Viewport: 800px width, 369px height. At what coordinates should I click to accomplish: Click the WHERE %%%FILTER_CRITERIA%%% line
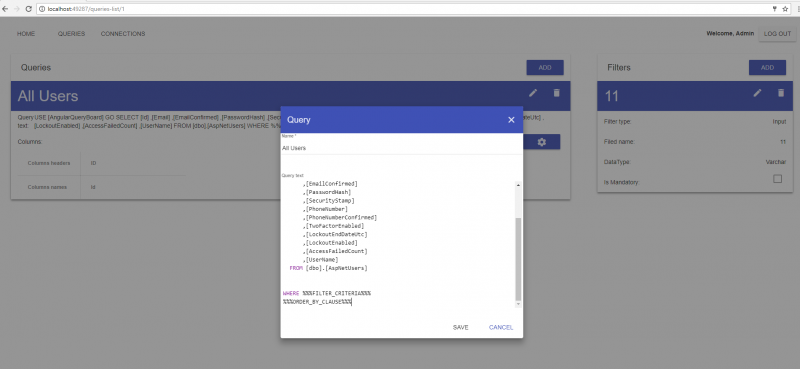pyautogui.click(x=327, y=293)
